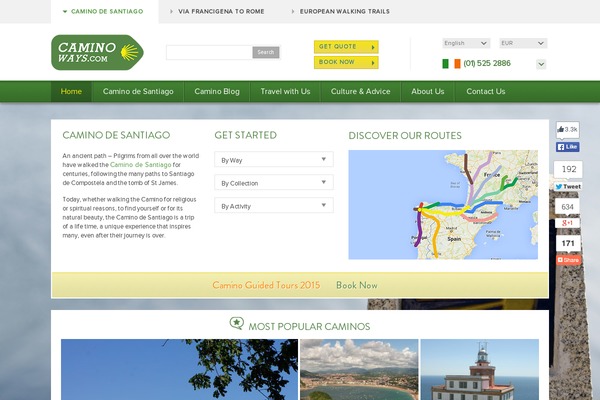Click the yellow Book Now button
Viewport: 600px width, 400px height.
pyautogui.click(x=346, y=62)
